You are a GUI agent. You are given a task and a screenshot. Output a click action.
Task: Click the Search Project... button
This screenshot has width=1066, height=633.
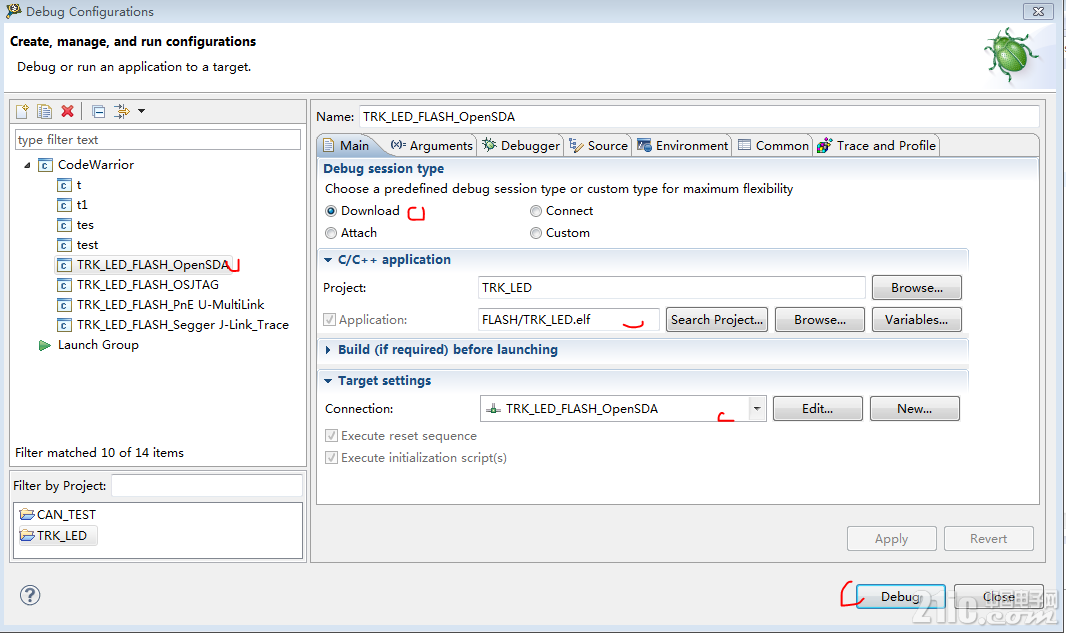[x=717, y=320]
